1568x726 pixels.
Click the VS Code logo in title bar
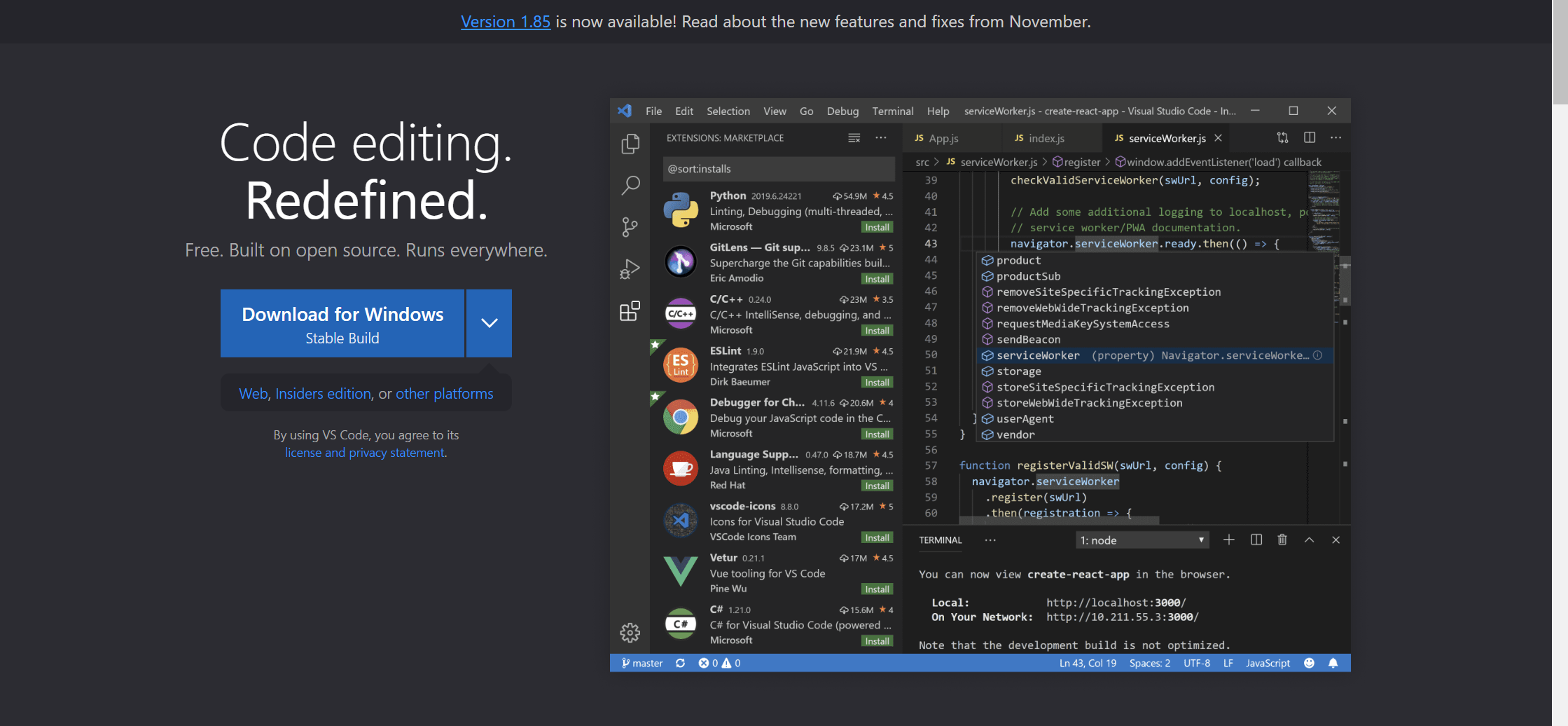[x=625, y=111]
